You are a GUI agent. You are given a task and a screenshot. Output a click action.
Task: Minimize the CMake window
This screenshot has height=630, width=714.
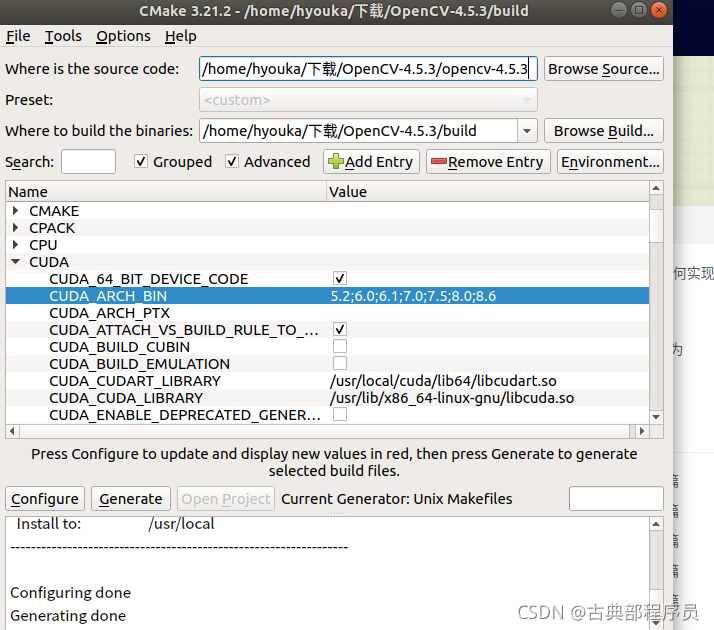[619, 10]
